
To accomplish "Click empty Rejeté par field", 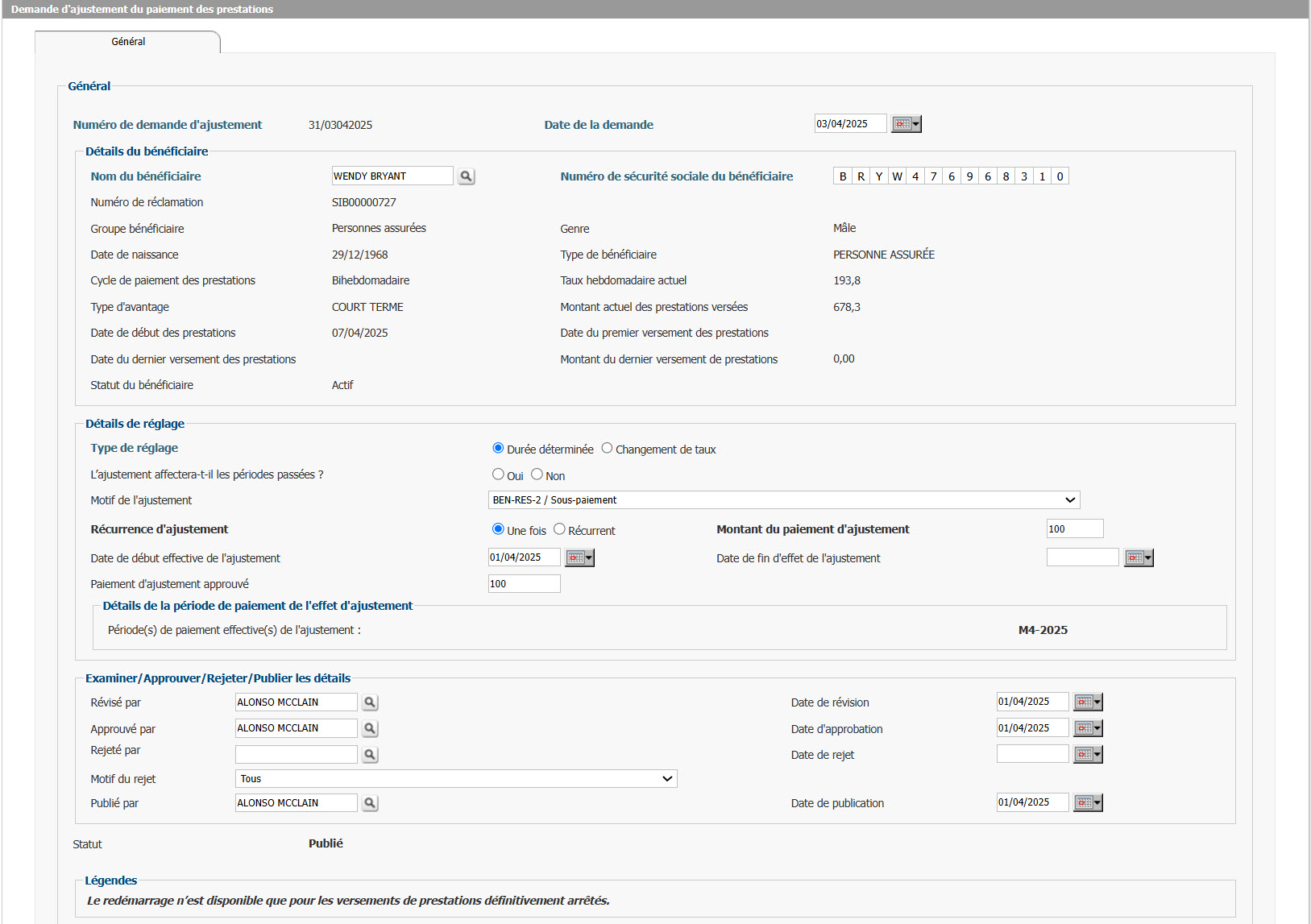I will [x=296, y=755].
